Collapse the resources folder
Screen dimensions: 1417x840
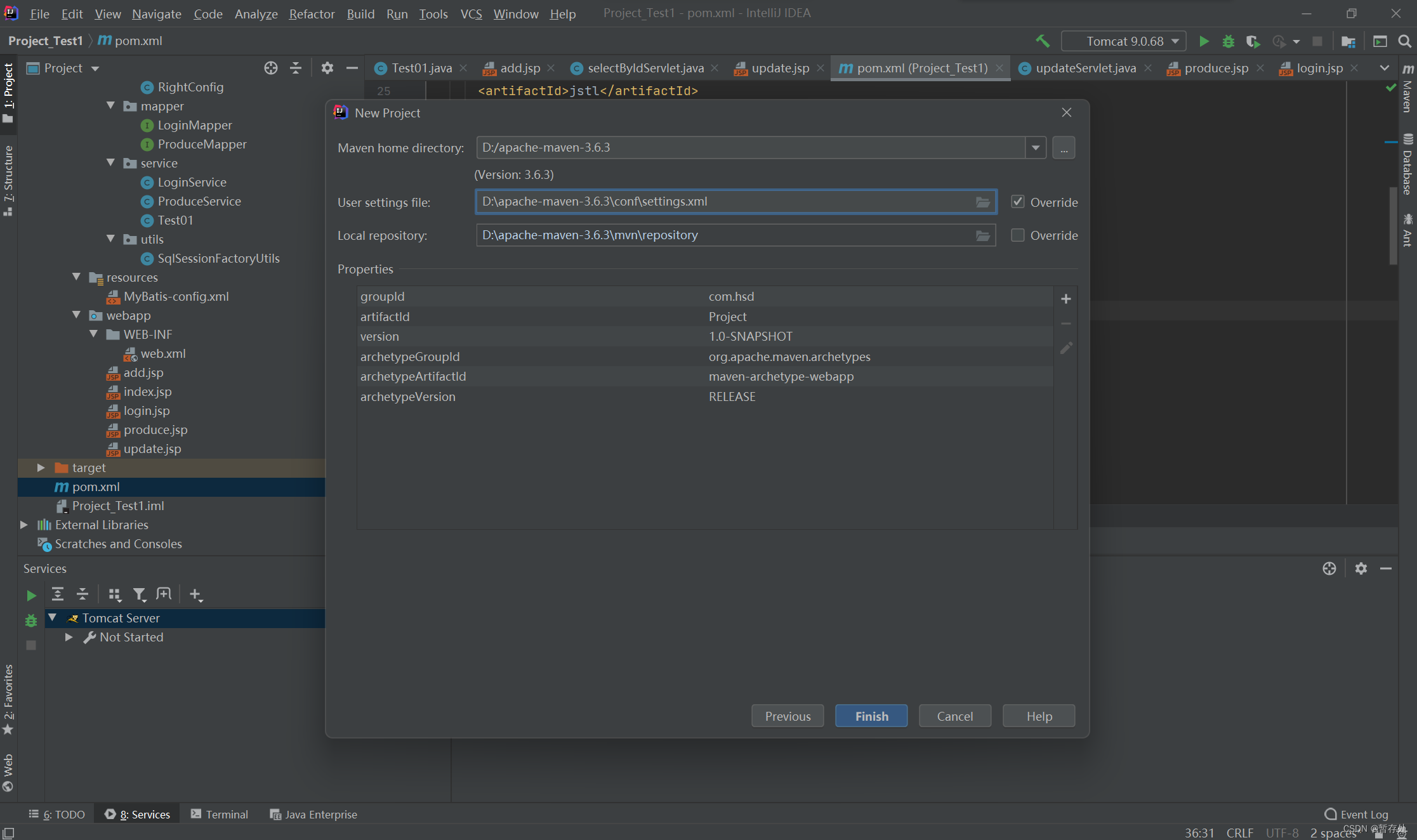coord(77,277)
